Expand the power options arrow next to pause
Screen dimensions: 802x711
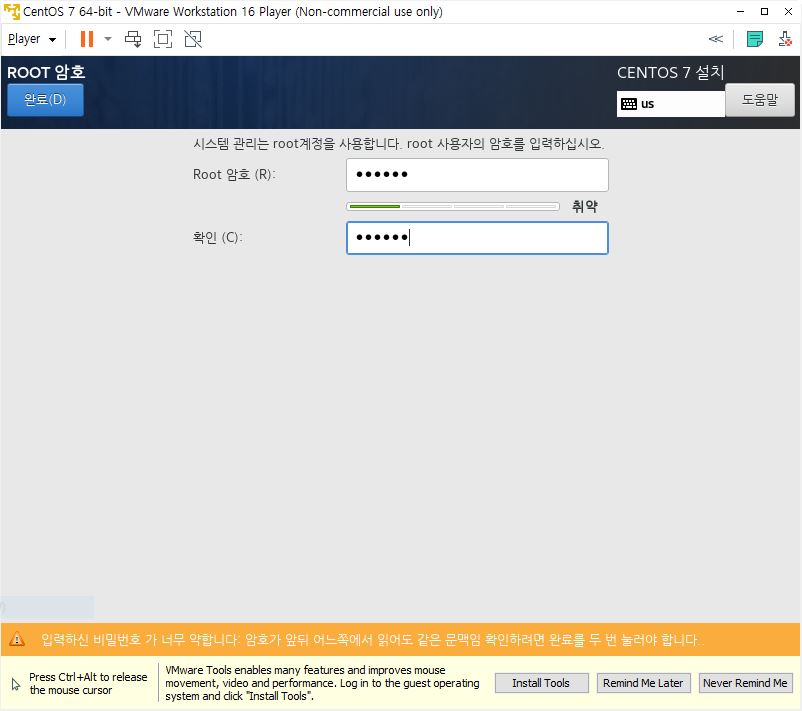tap(107, 39)
